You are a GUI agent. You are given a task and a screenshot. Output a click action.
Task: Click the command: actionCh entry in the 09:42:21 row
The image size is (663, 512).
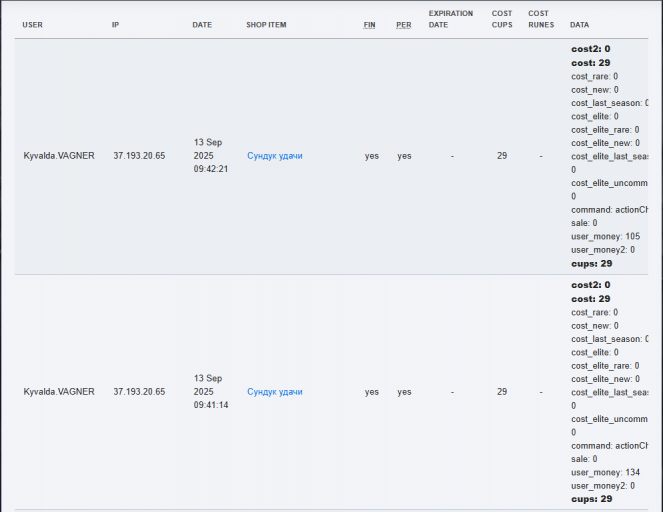(x=609, y=210)
